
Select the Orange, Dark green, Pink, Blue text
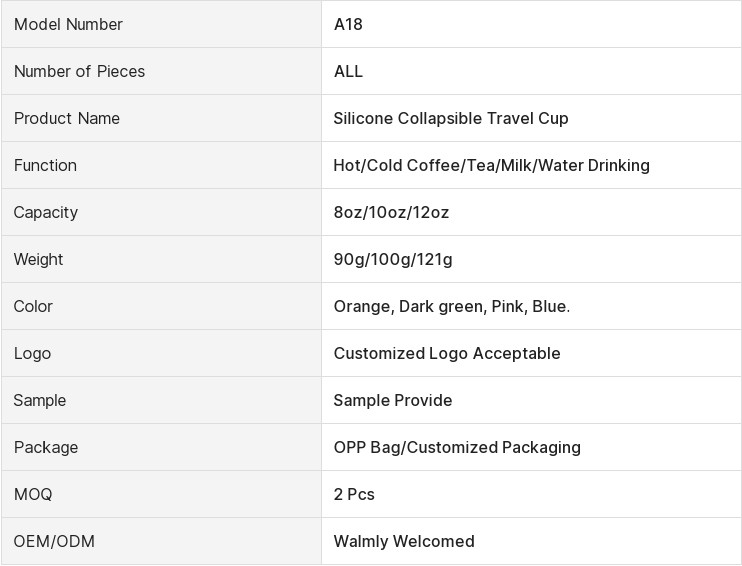452,306
